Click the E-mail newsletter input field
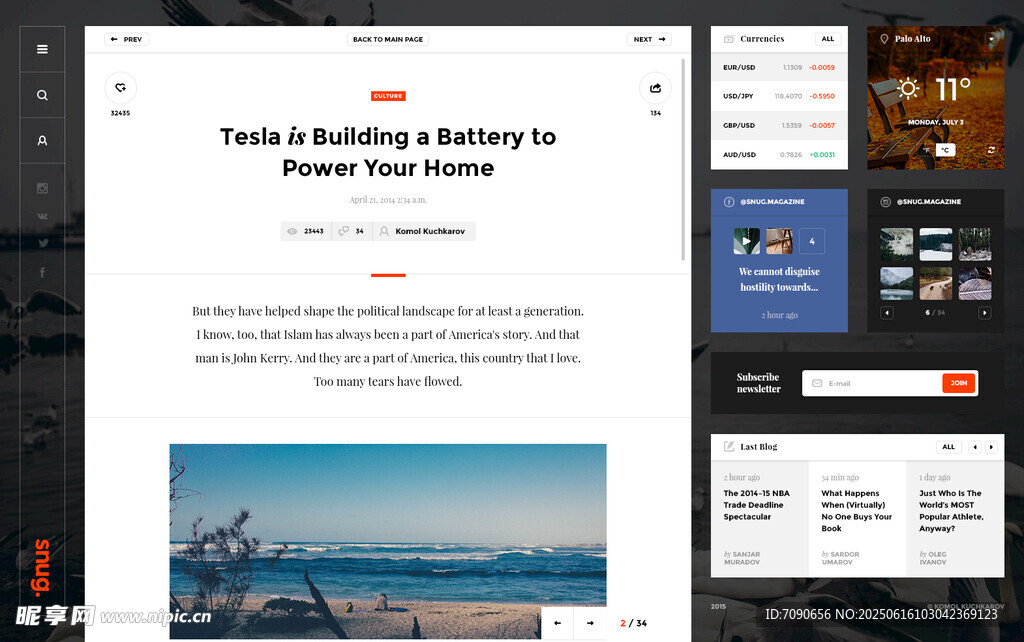Screen dimensions: 1024x642 point(872,383)
